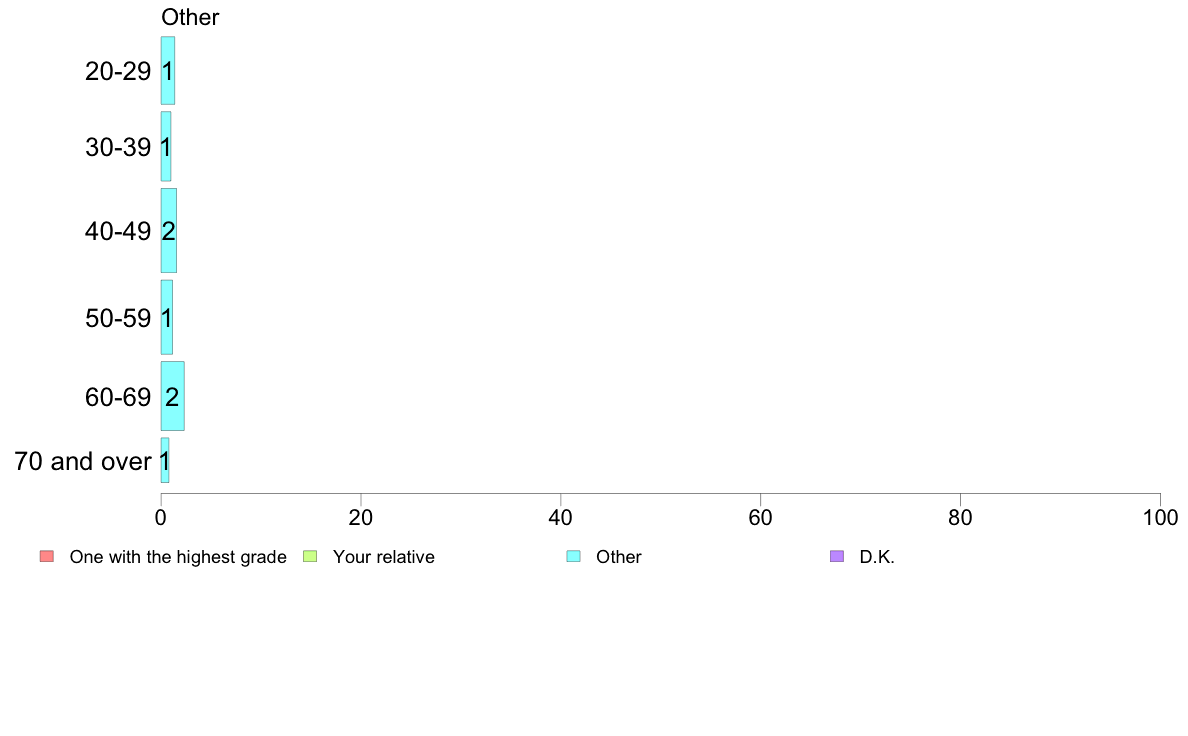Select the 'Your relative' legend label
This screenshot has width=1188, height=736.
(383, 557)
